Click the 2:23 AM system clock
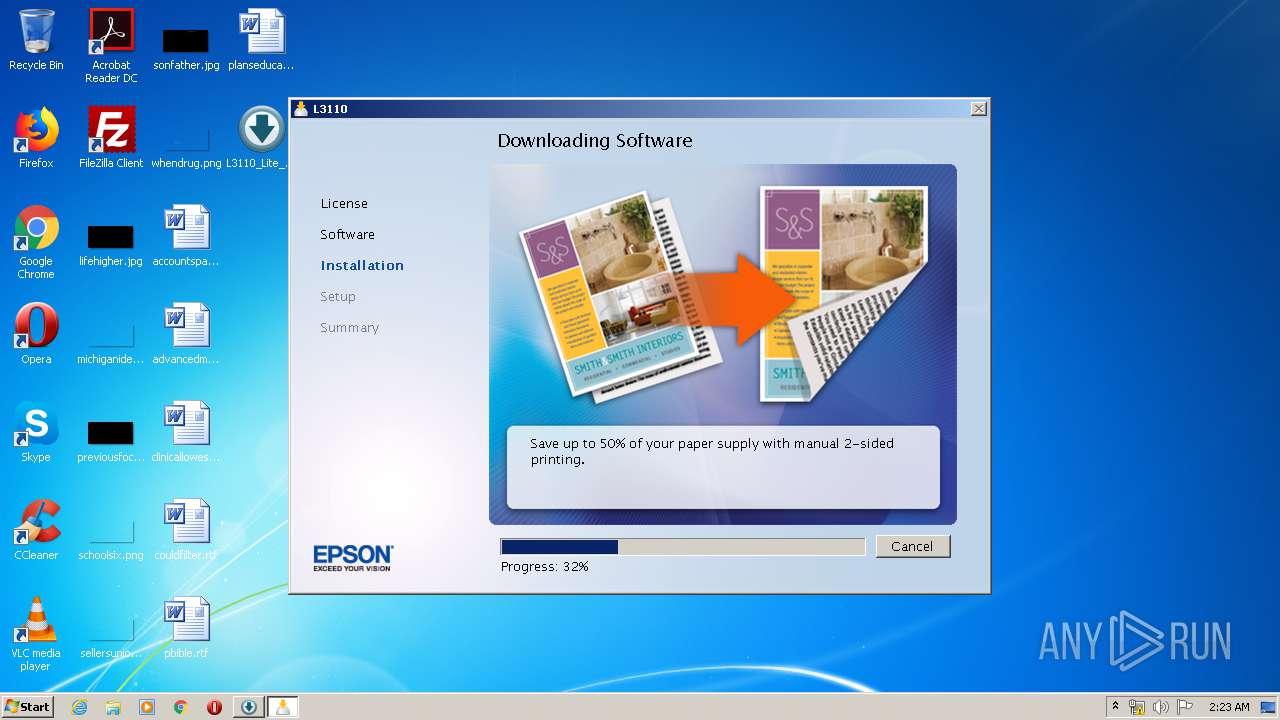Viewport: 1280px width, 720px height. pos(1229,707)
